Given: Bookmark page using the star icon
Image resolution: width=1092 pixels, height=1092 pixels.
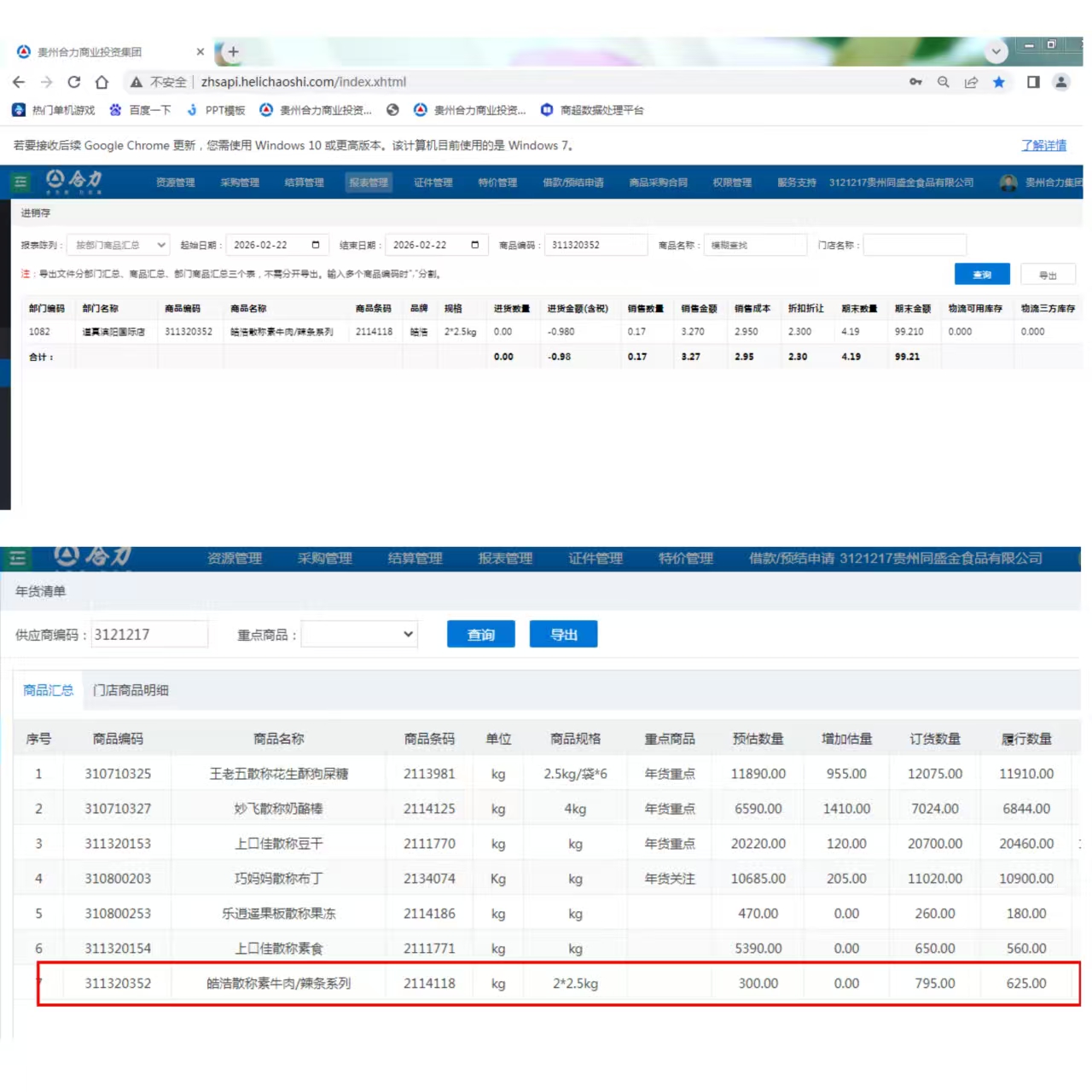Looking at the screenshot, I should (998, 82).
